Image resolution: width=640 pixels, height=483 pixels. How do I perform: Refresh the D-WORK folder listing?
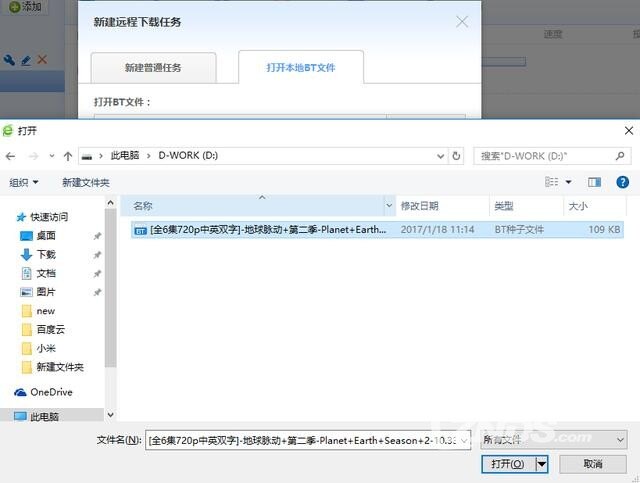coord(457,156)
